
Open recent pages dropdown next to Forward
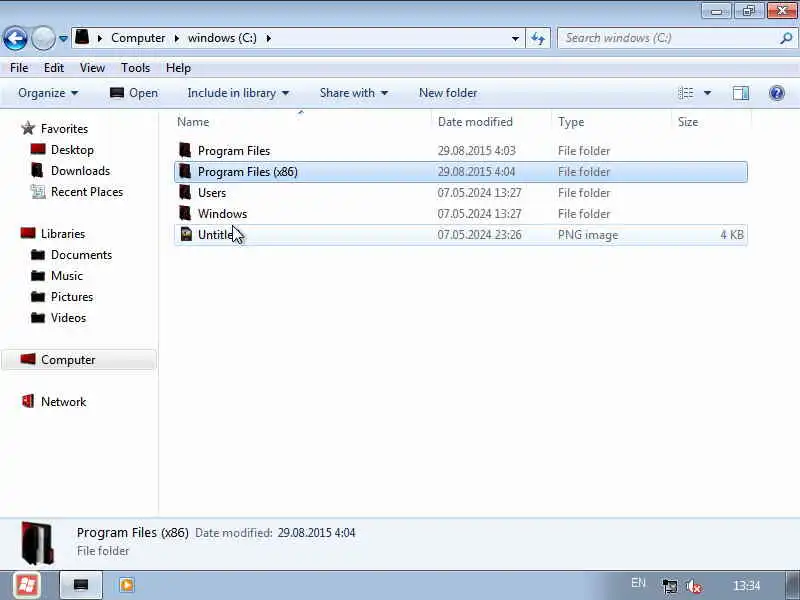[x=63, y=38]
